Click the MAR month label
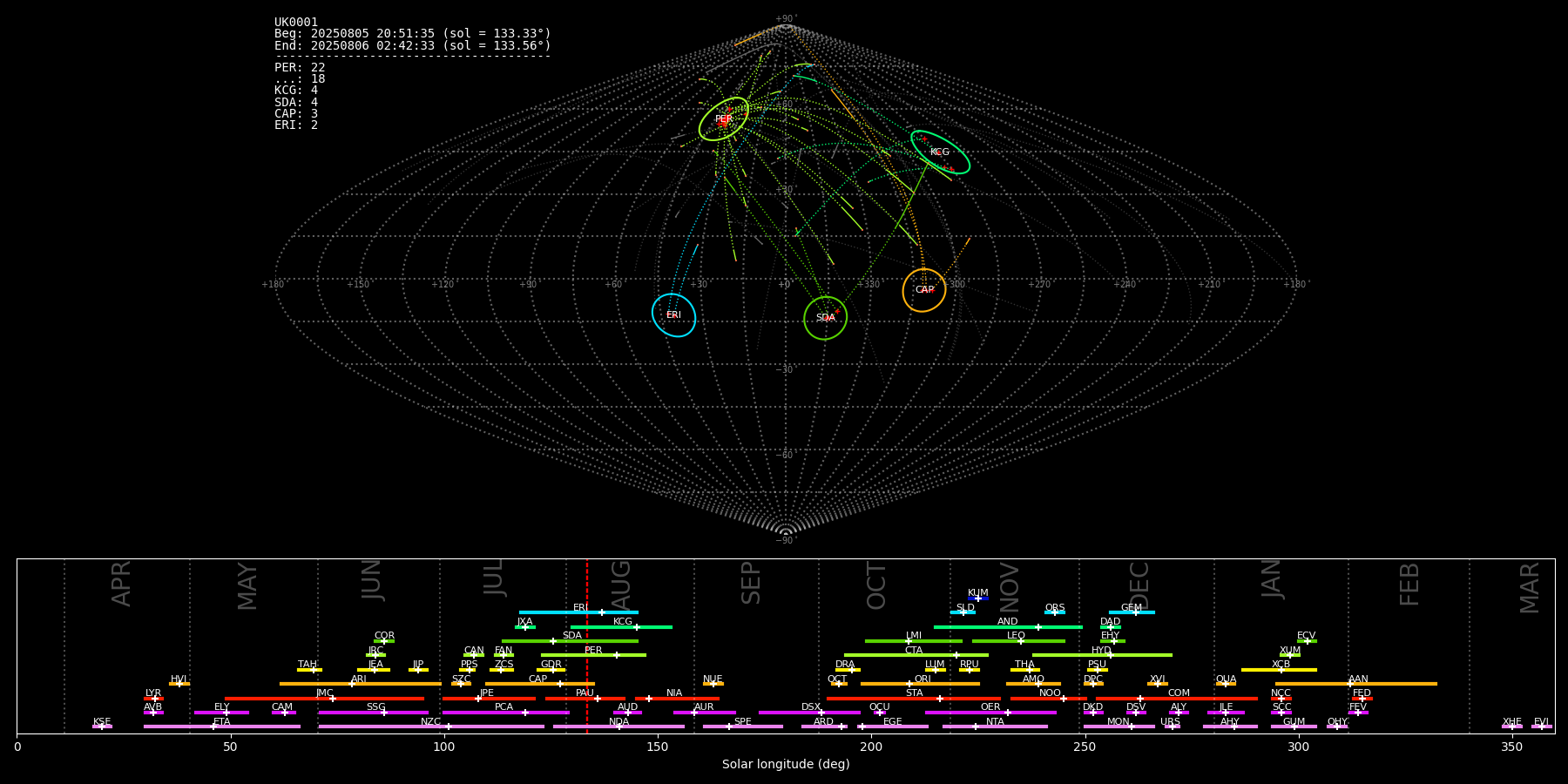The width and height of the screenshot is (1568, 784). pos(1529,588)
